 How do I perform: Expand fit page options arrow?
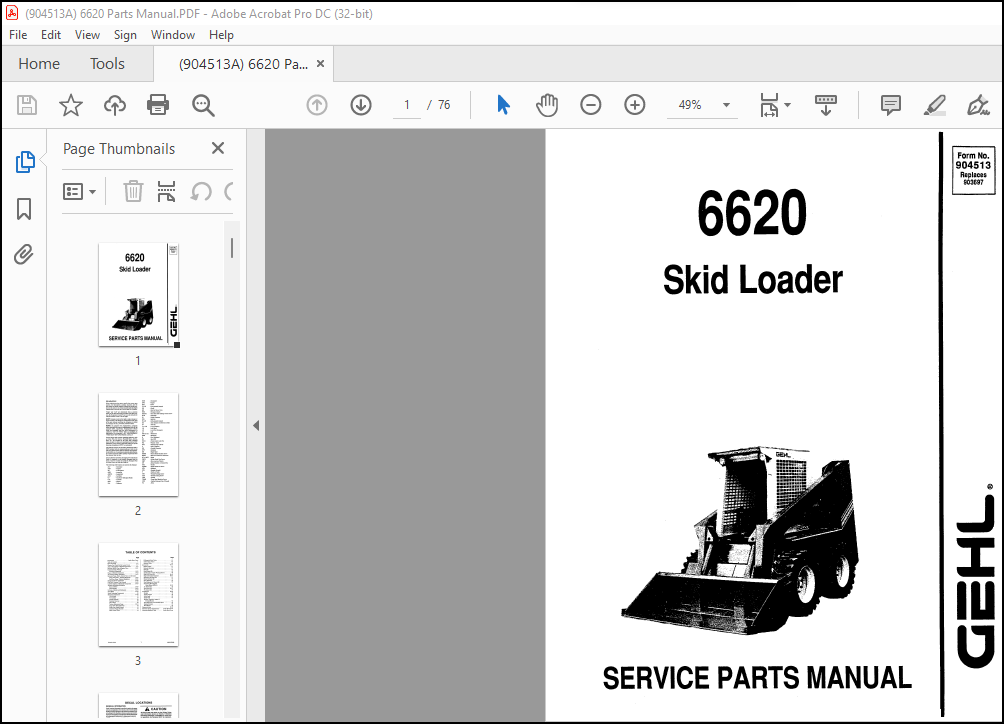click(x=788, y=105)
